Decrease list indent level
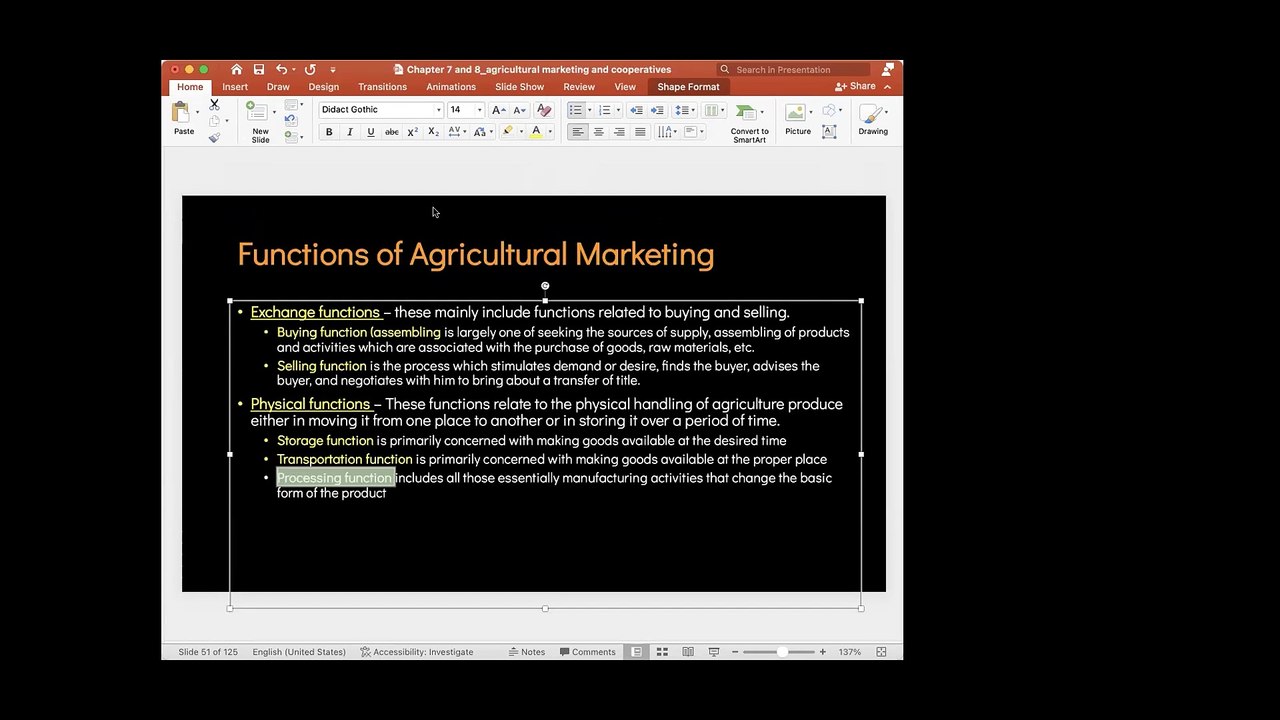Screen dimensions: 1280x720 pos(636,110)
